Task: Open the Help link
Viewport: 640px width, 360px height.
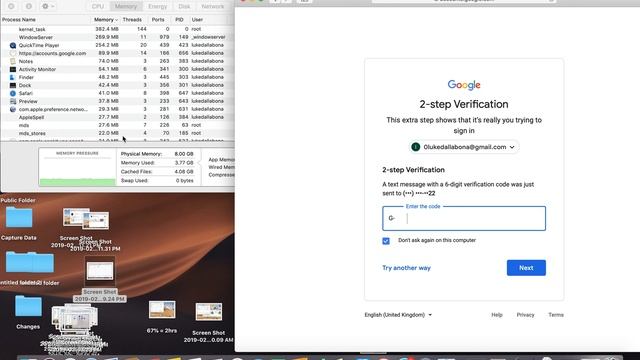Action: click(497, 315)
